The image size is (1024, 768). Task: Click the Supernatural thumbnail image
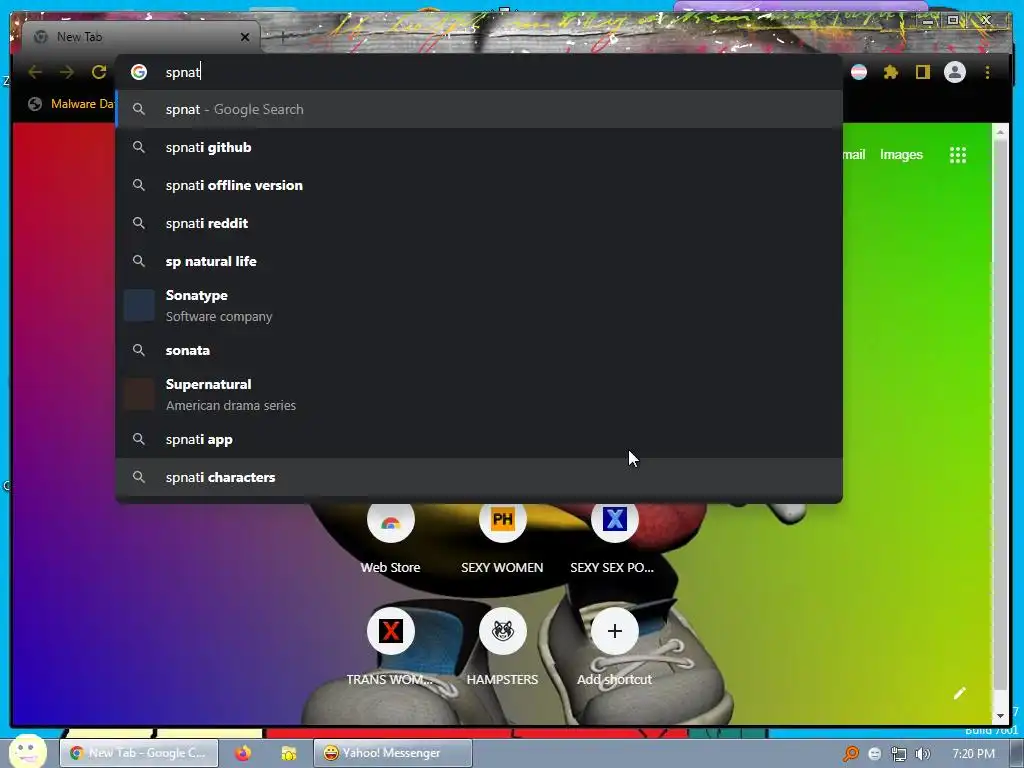click(139, 394)
